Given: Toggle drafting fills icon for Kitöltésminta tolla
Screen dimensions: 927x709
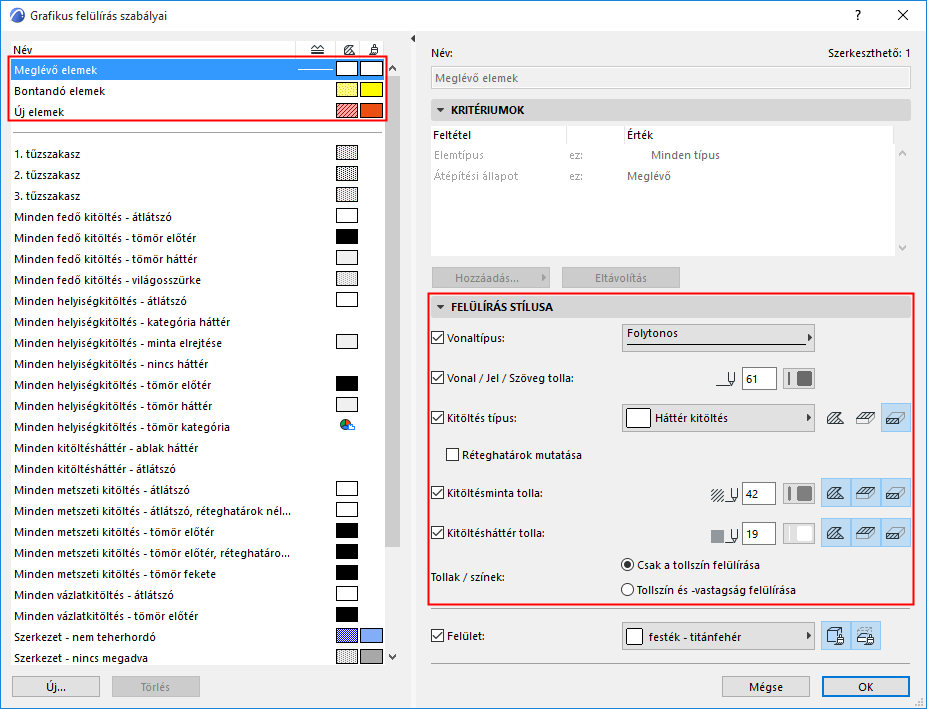Looking at the screenshot, I should [835, 493].
